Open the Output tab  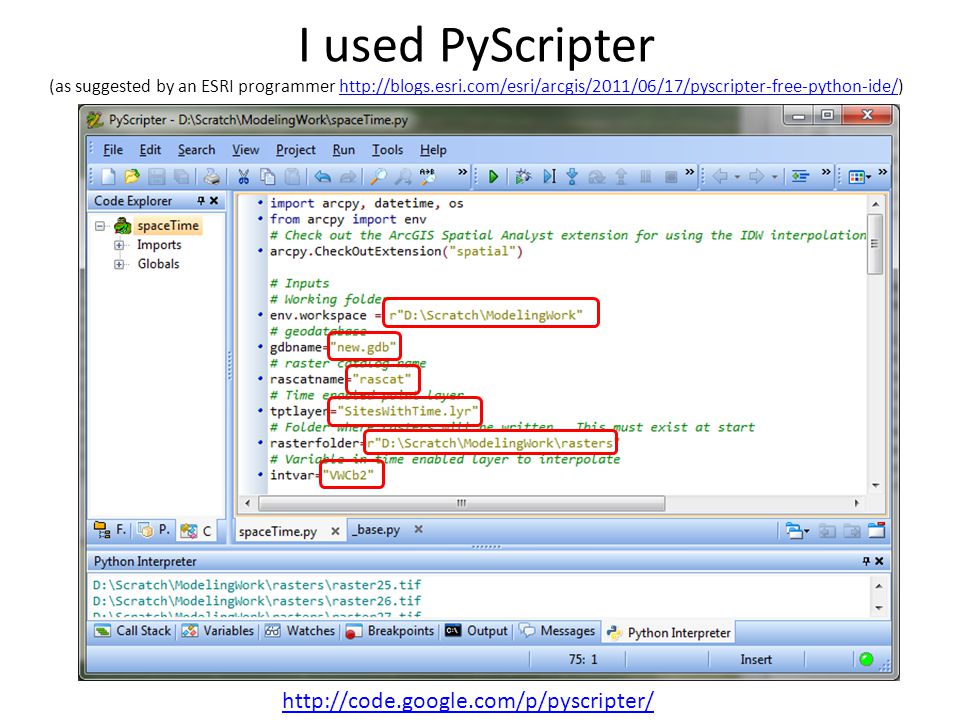coord(476,631)
